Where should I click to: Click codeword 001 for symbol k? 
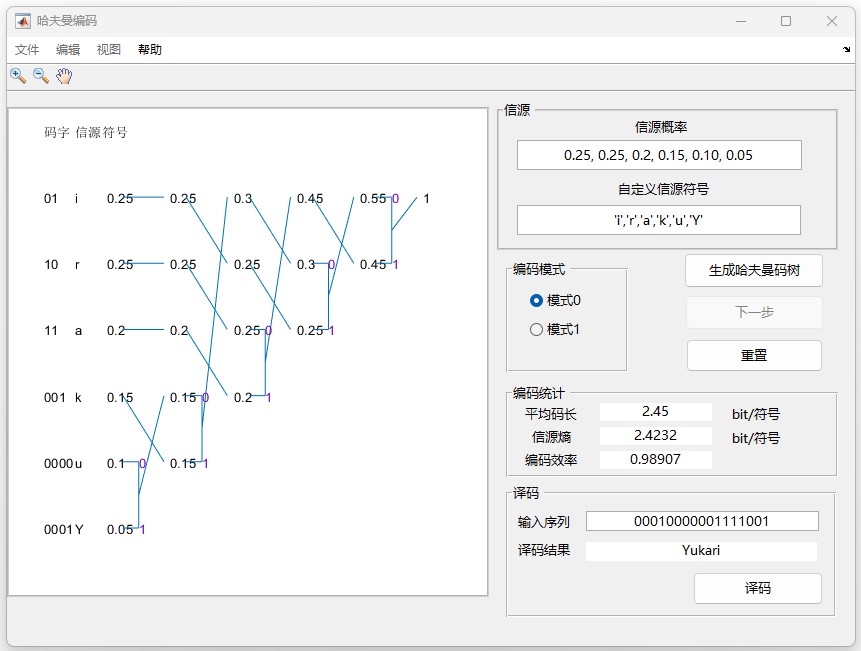[54, 397]
